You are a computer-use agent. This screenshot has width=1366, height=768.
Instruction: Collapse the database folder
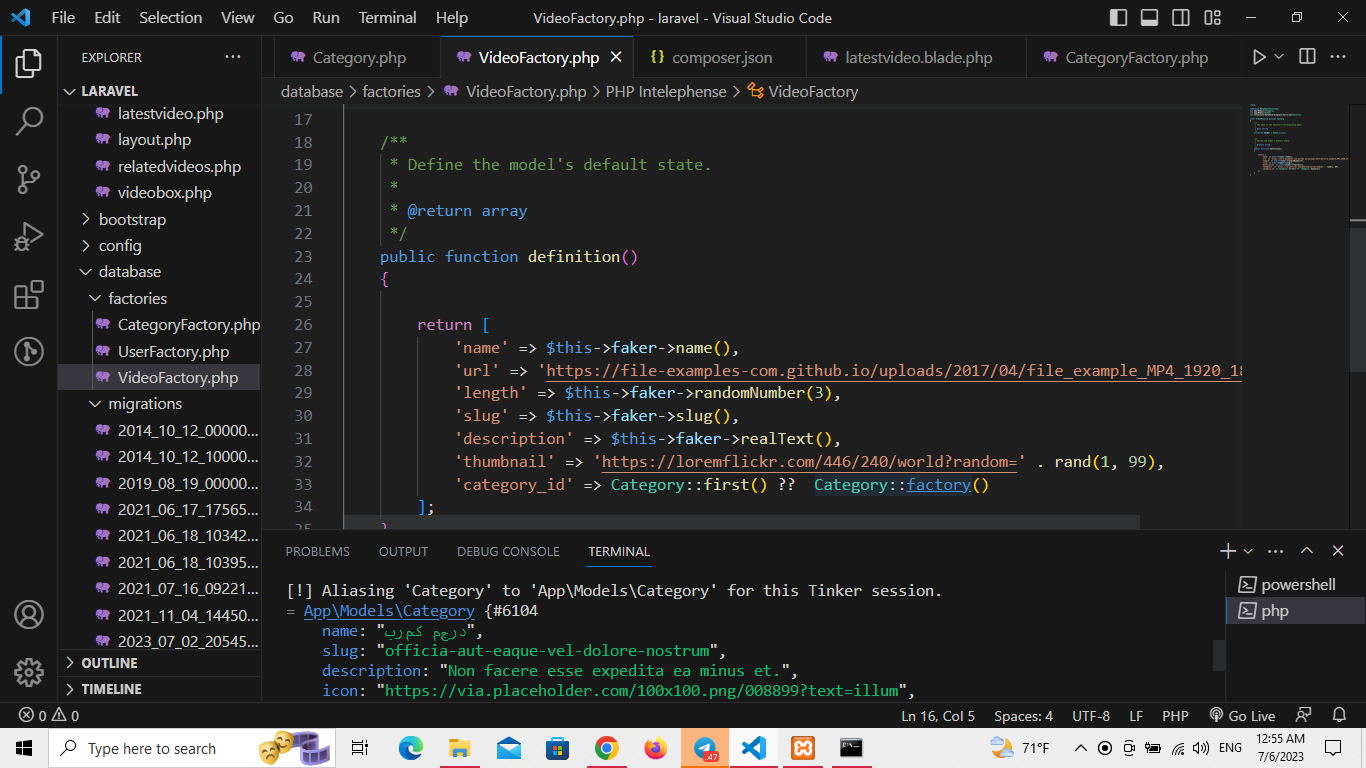point(160,272)
